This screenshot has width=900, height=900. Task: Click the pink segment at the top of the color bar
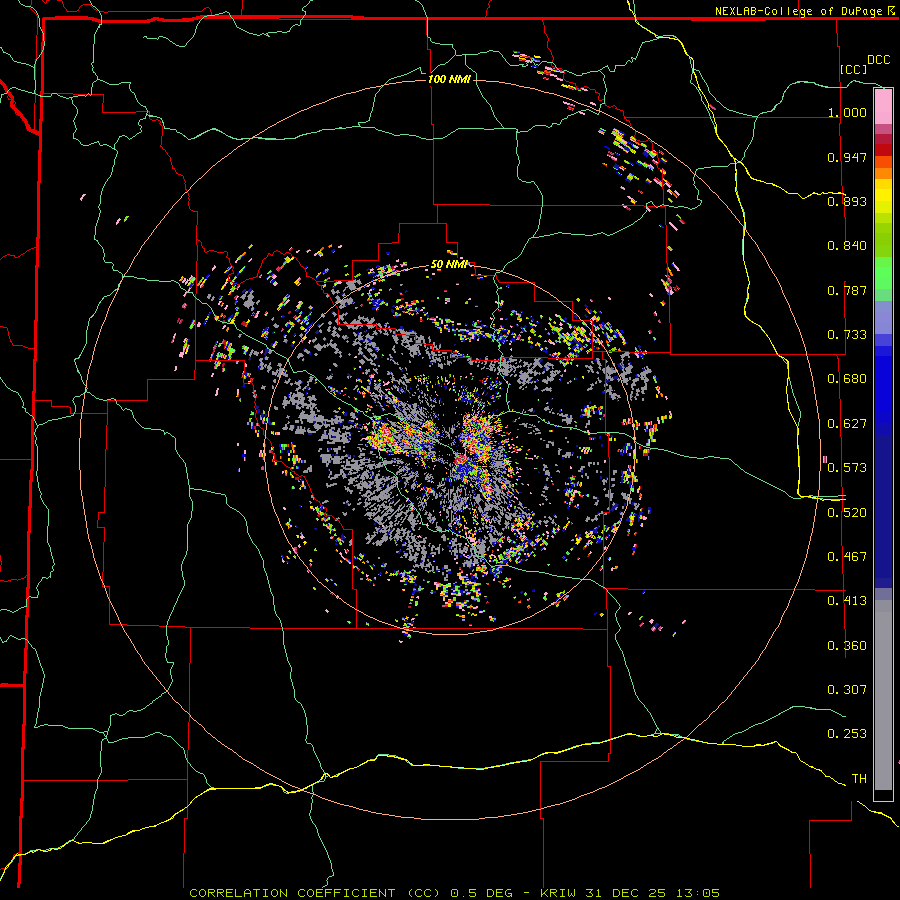coord(883,106)
